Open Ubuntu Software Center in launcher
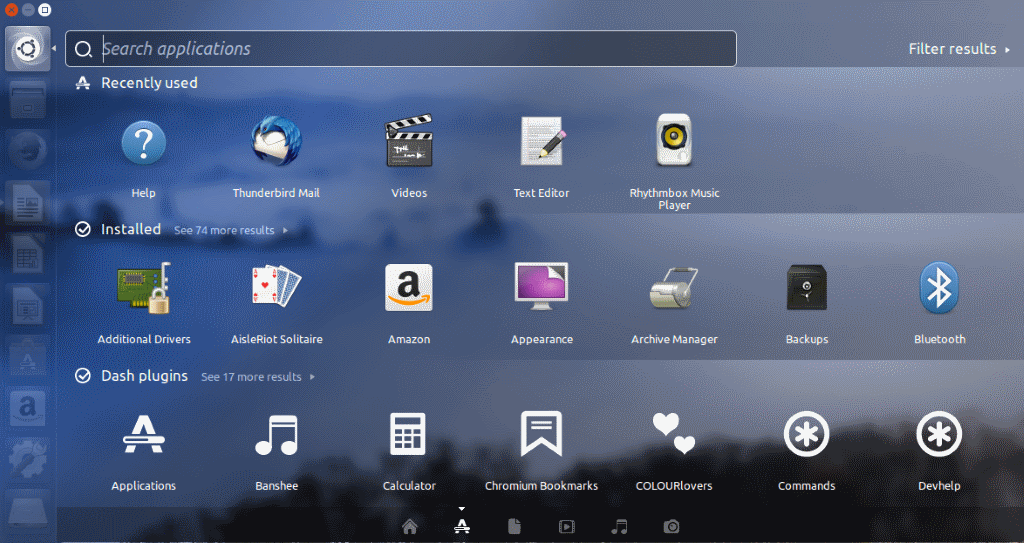This screenshot has height=543, width=1024. coord(27,357)
